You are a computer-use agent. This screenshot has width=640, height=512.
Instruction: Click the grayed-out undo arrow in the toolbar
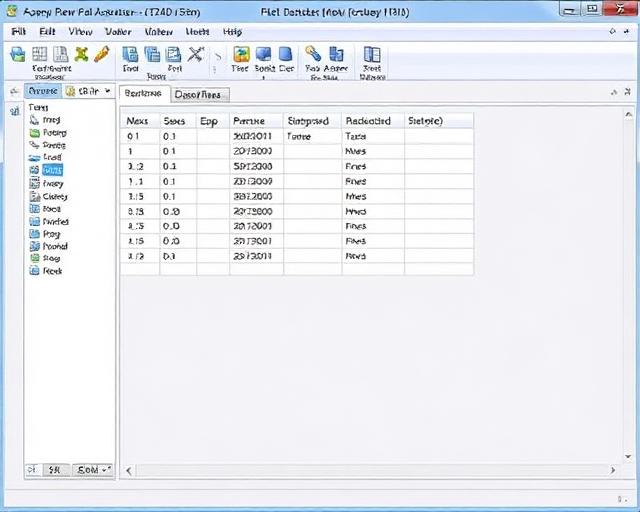click(x=218, y=56)
